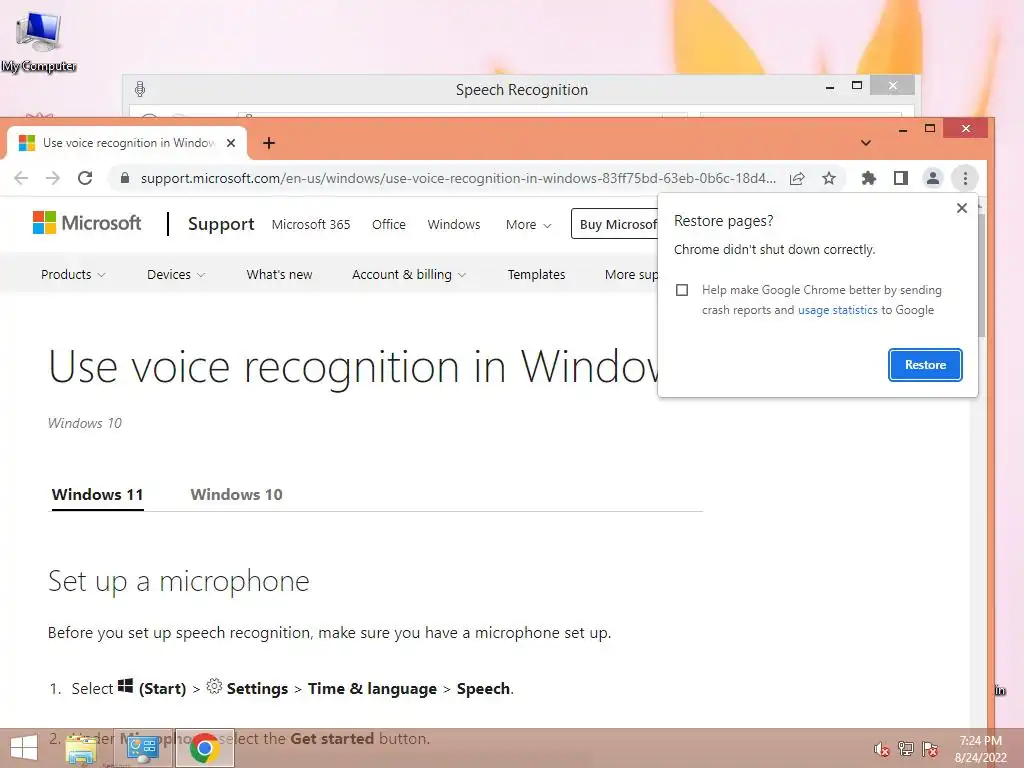Image resolution: width=1024 pixels, height=768 pixels.
Task: Click Chrome's forward navigation arrow
Action: click(53, 178)
